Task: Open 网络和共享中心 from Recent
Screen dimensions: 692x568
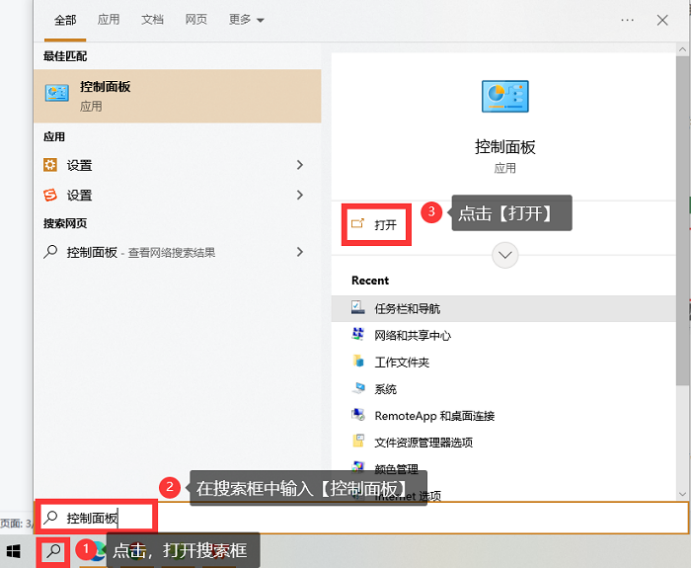Action: coord(503,335)
